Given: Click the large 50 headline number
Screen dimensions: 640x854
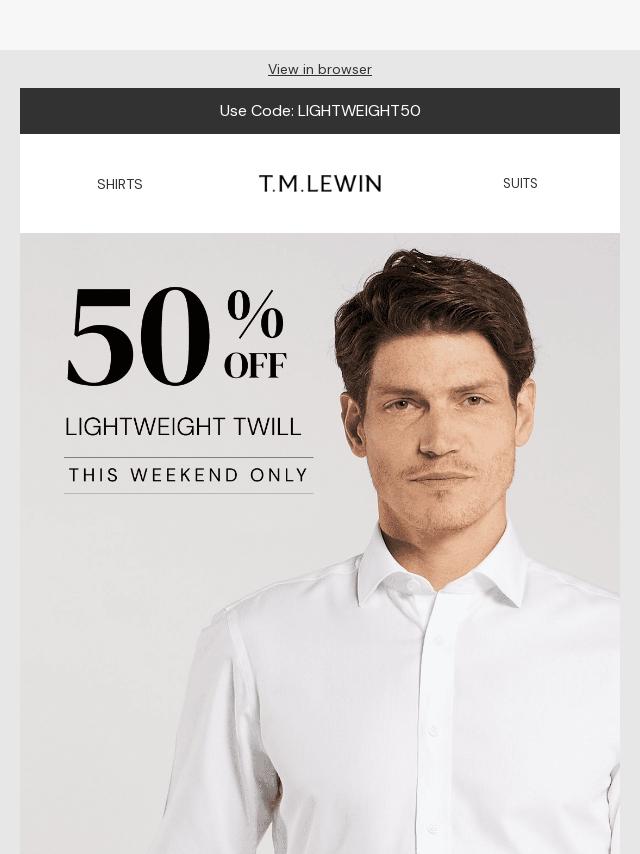Looking at the screenshot, I should tap(139, 336).
